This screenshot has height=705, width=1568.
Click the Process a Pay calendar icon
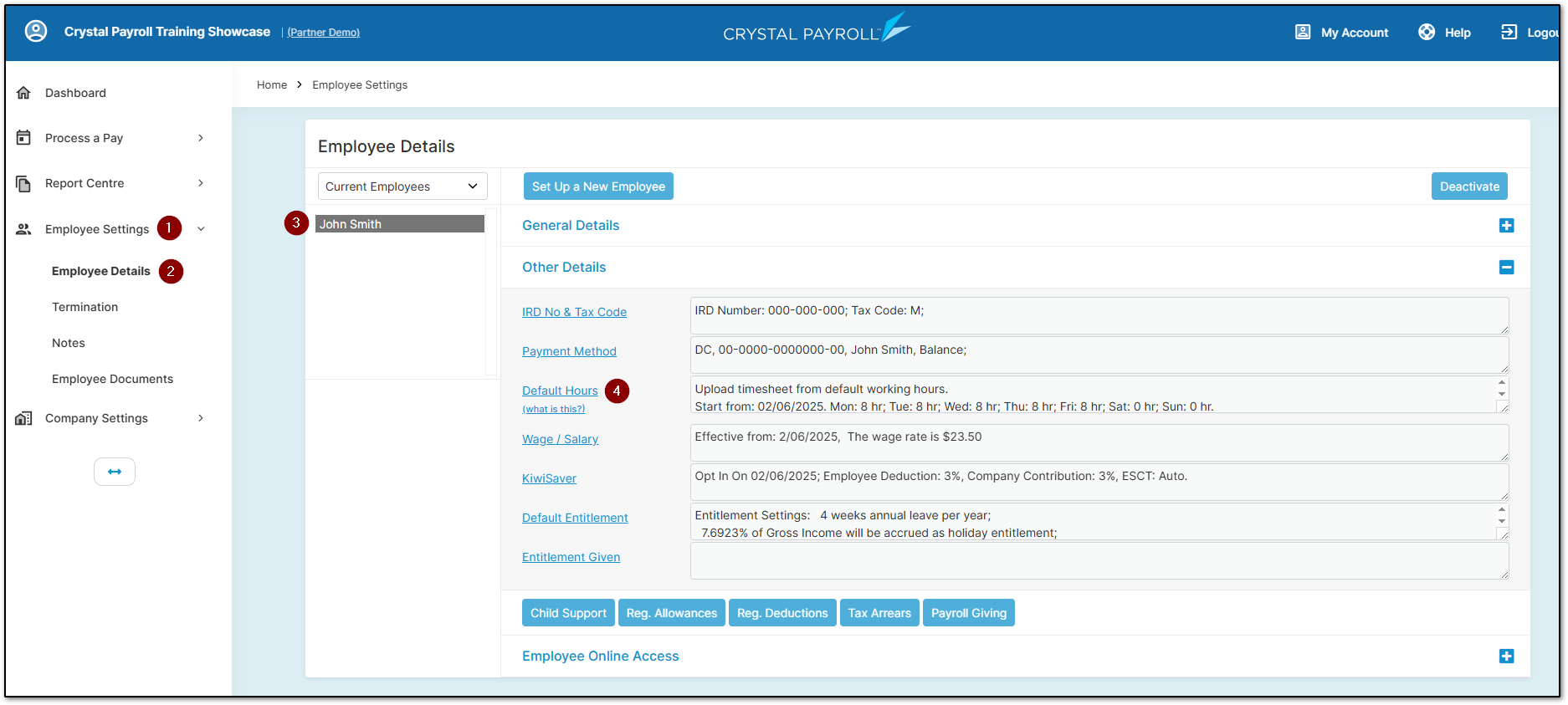coord(23,138)
